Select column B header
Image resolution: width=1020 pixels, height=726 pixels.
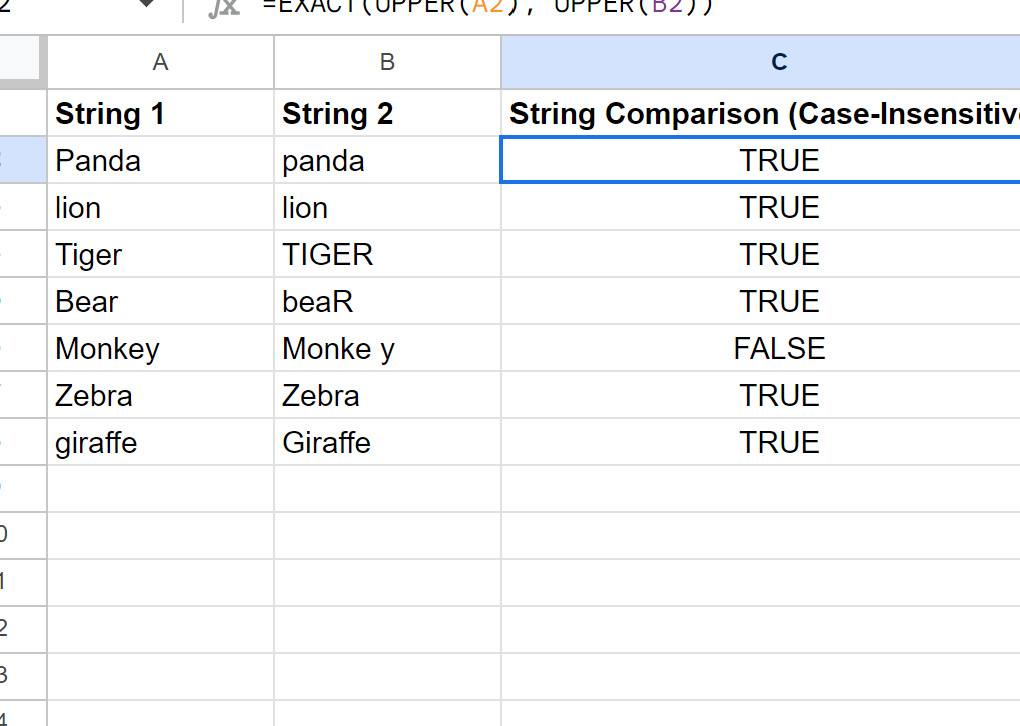387,62
